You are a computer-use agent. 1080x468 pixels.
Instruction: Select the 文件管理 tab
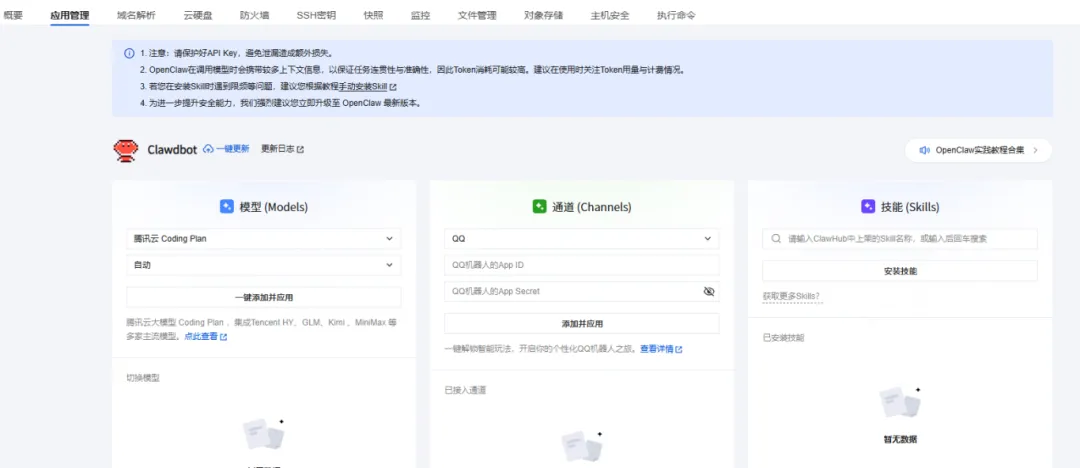pyautogui.click(x=477, y=15)
